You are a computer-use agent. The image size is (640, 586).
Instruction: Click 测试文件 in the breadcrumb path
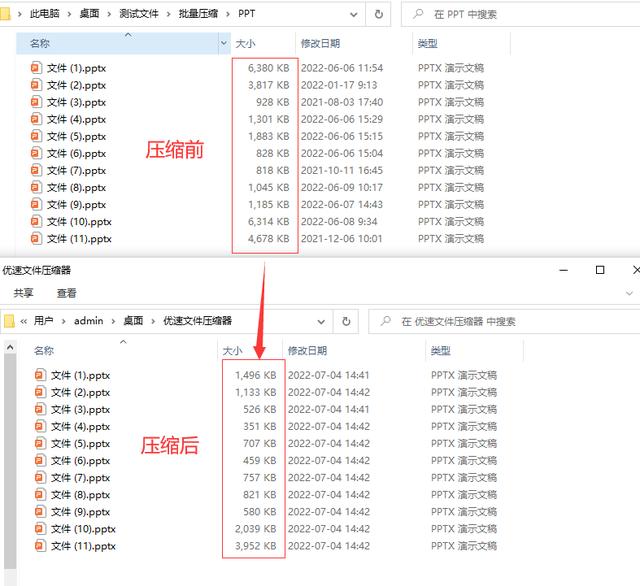click(139, 14)
